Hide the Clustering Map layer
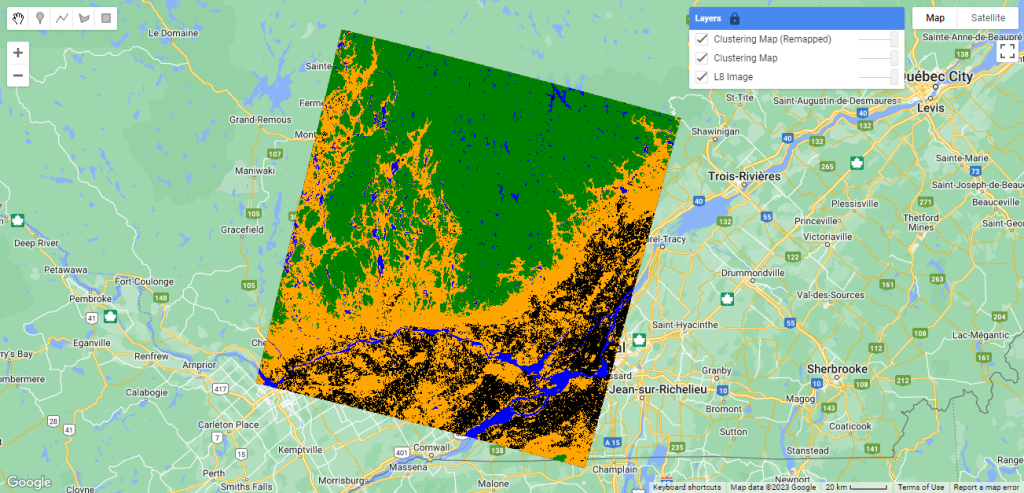This screenshot has height=493, width=1024. [702, 58]
